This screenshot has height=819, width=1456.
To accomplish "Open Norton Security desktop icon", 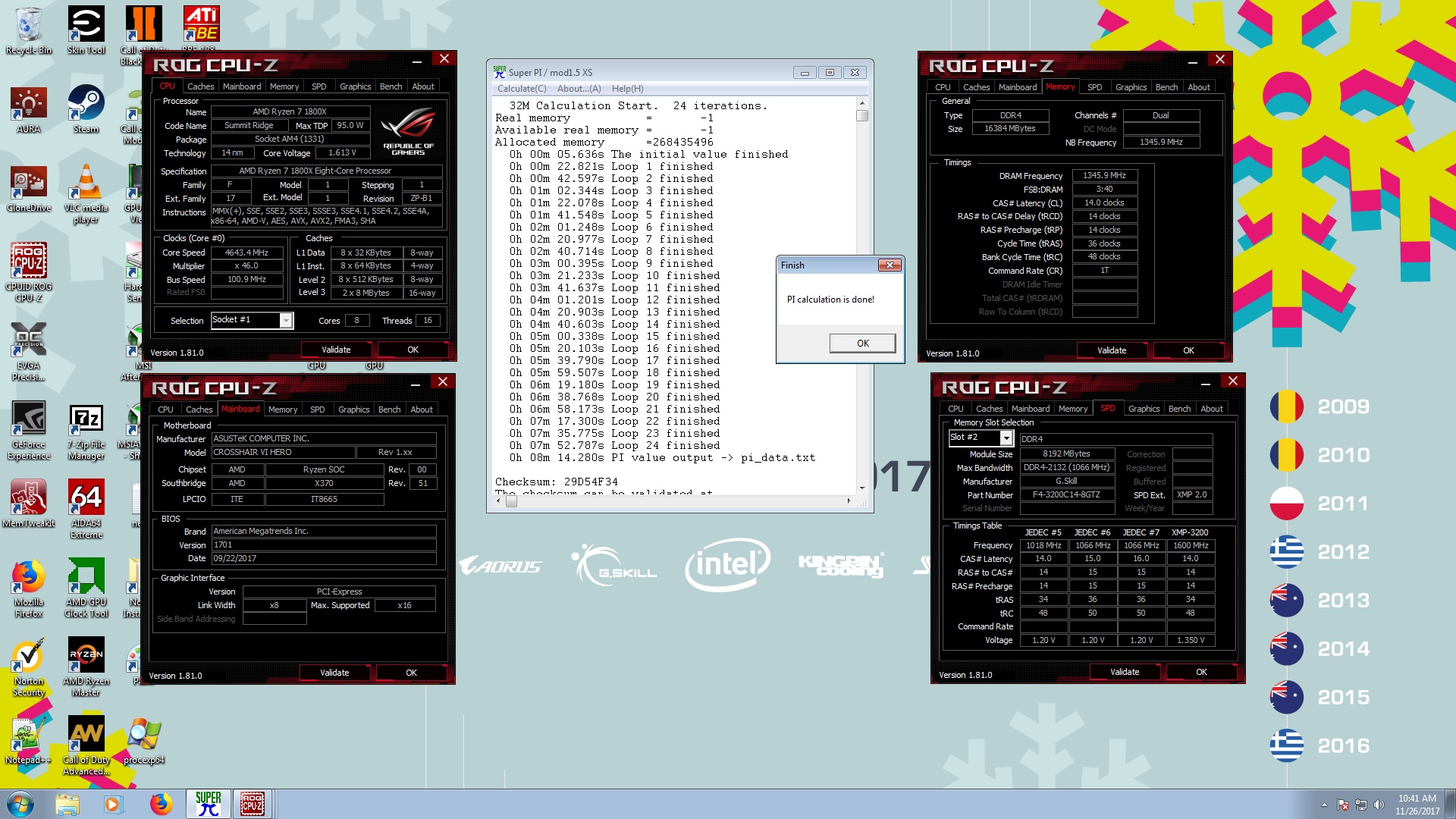I will 29,667.
